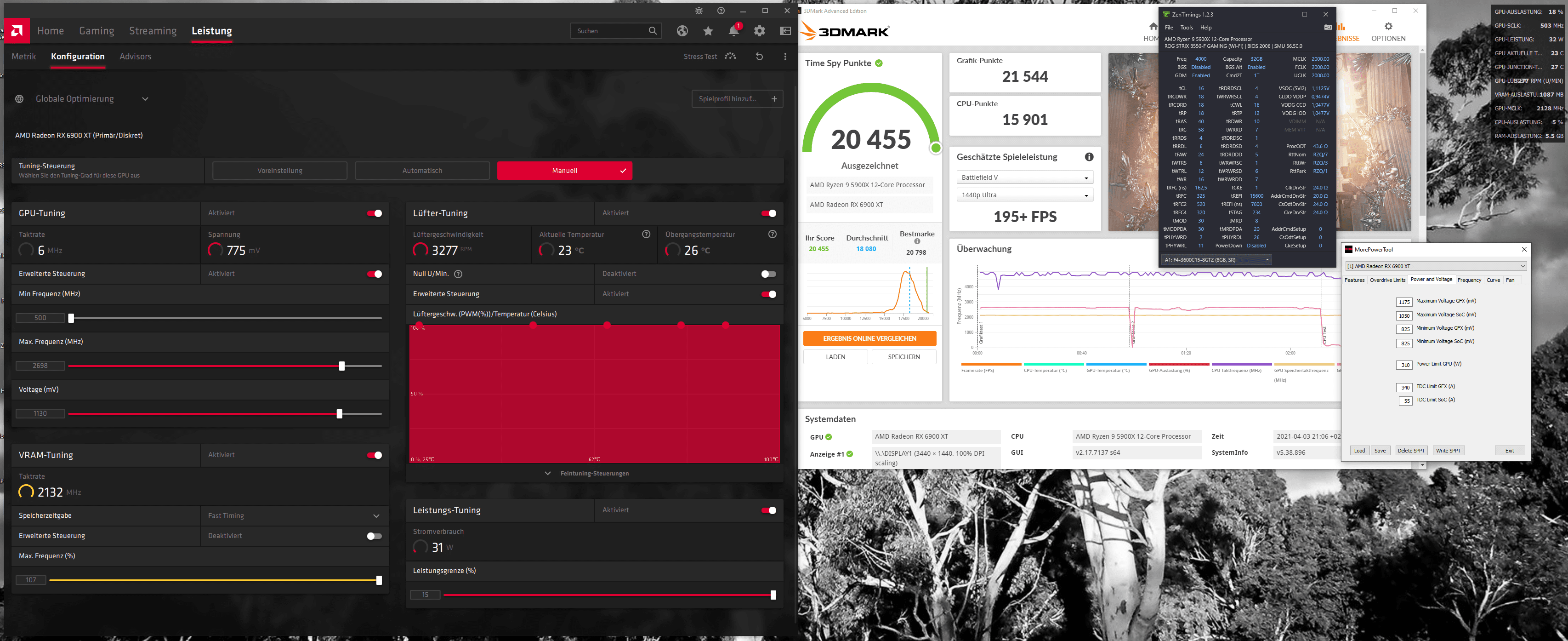Open ZenTimings Tools menu
Image resolution: width=1568 pixels, height=641 pixels.
1187,28
